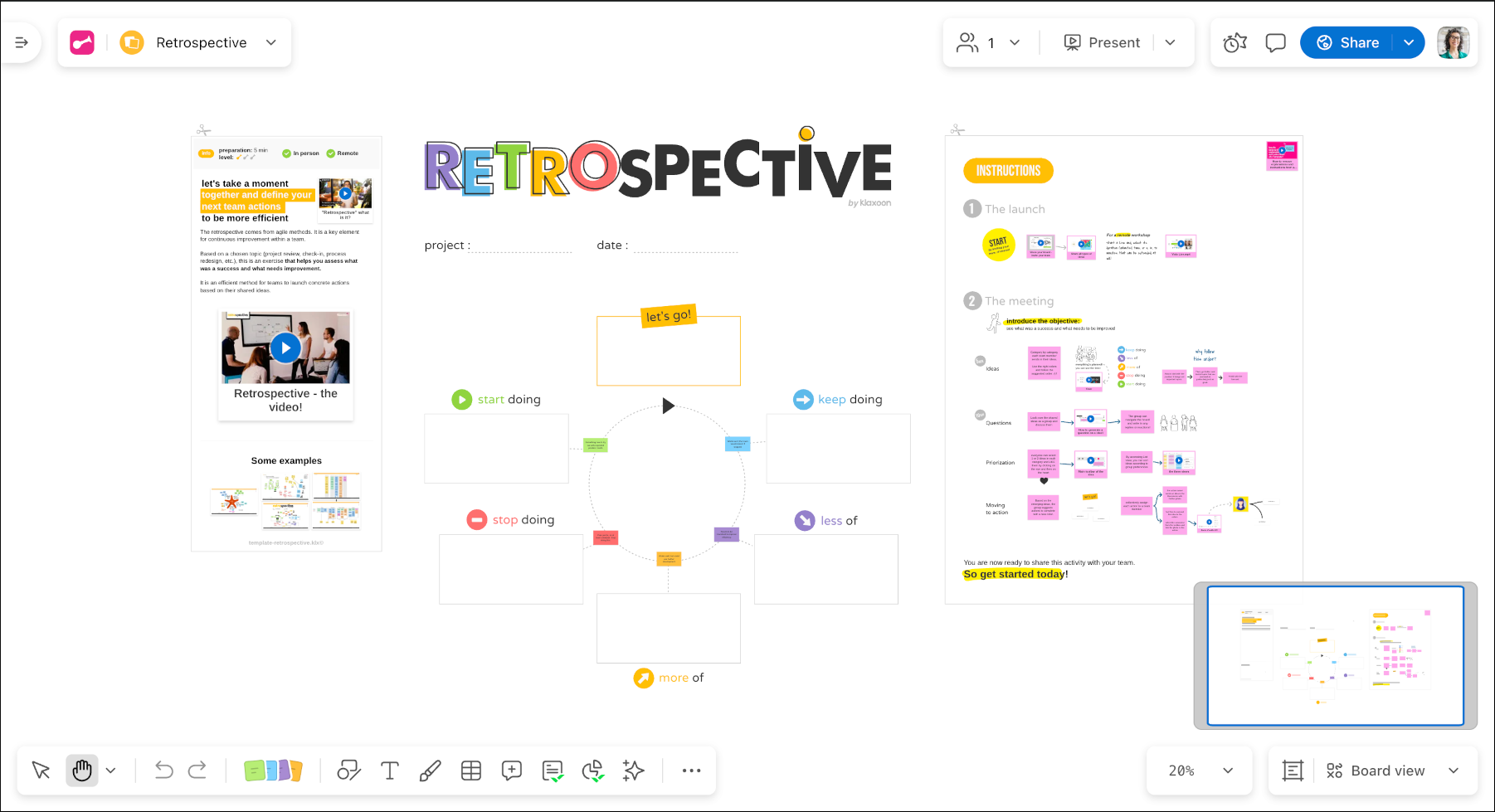Click the undo arrow
Screen dimensions: 1495x812
[x=163, y=771]
